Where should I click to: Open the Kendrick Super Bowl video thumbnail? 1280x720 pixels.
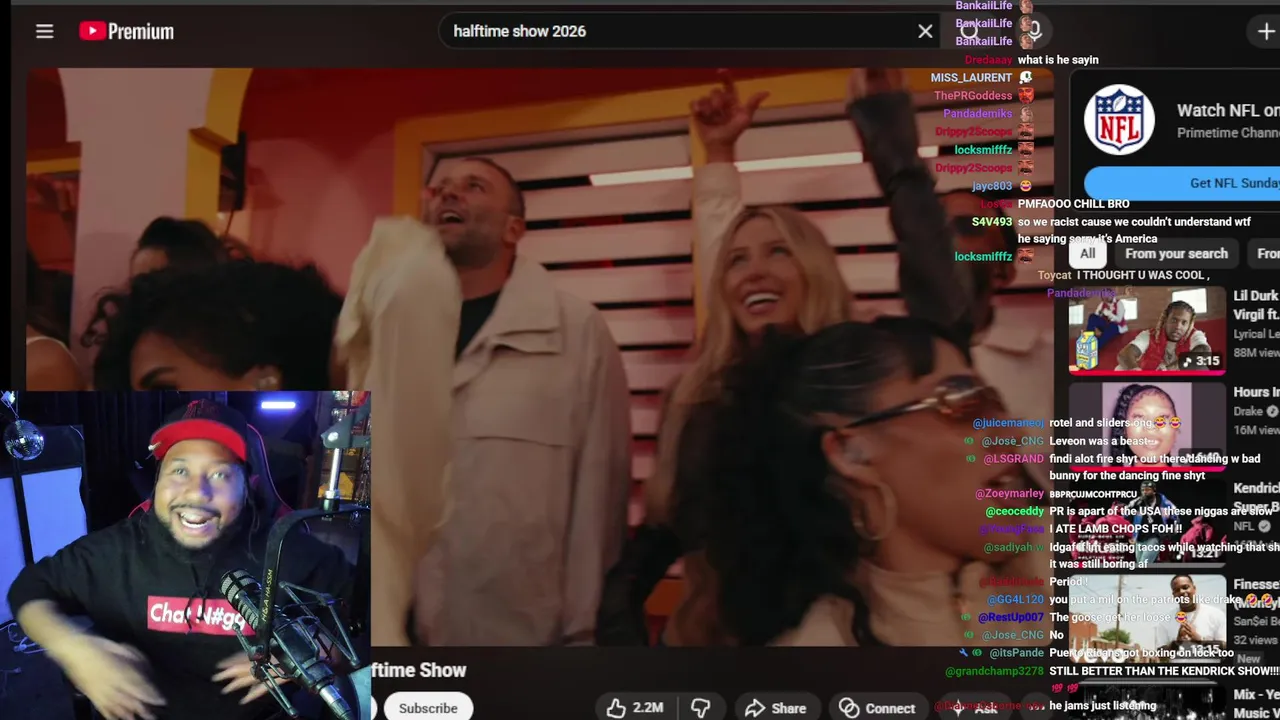pyautogui.click(x=1147, y=521)
